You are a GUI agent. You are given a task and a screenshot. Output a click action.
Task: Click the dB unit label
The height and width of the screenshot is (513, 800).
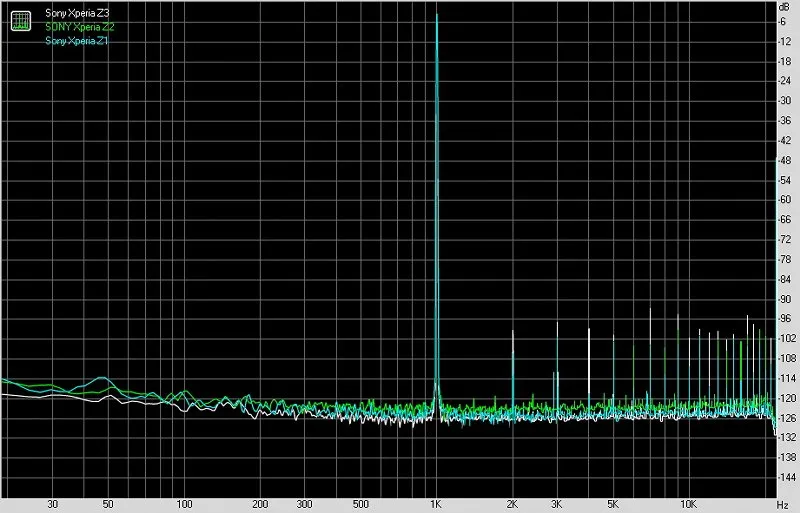[785, 7]
